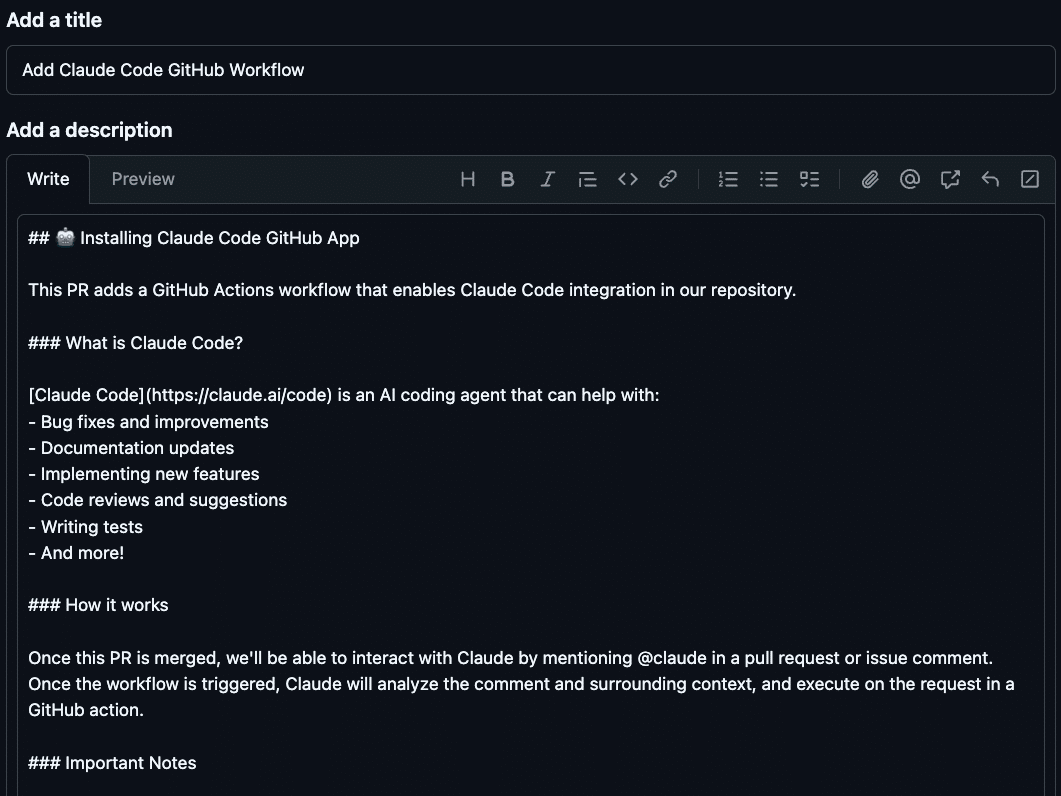Insert a blockquote using the quote icon
The width and height of the screenshot is (1061, 796).
tap(587, 179)
